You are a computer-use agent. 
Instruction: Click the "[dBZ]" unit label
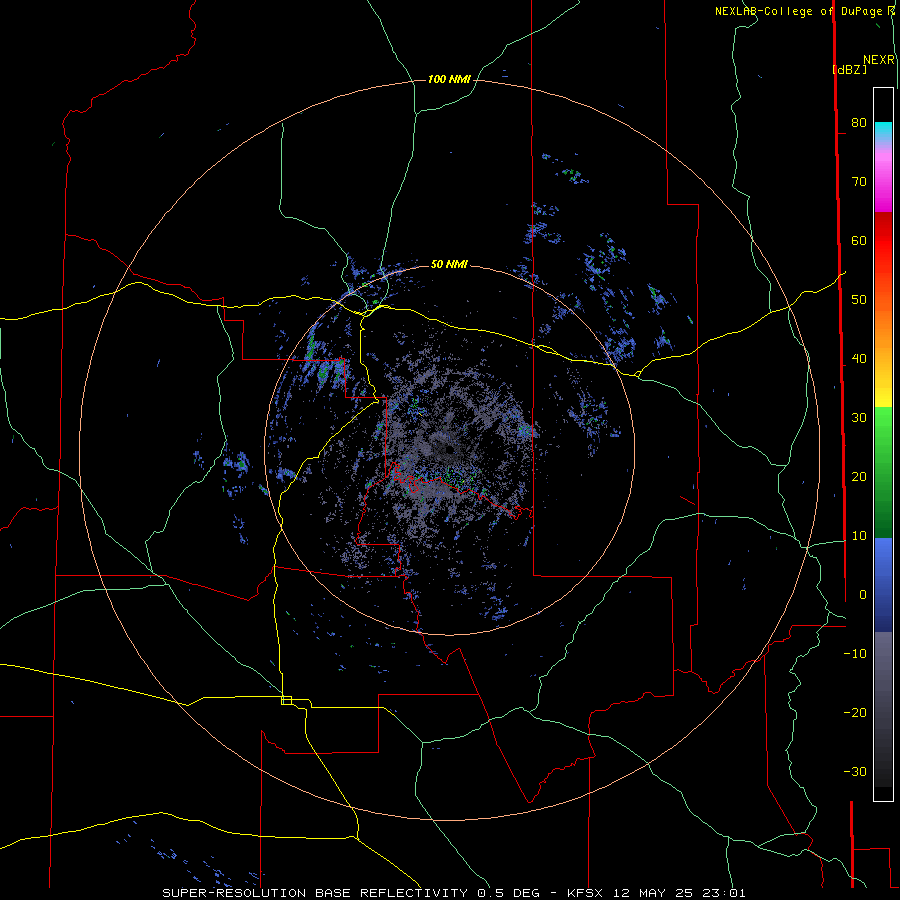point(849,69)
